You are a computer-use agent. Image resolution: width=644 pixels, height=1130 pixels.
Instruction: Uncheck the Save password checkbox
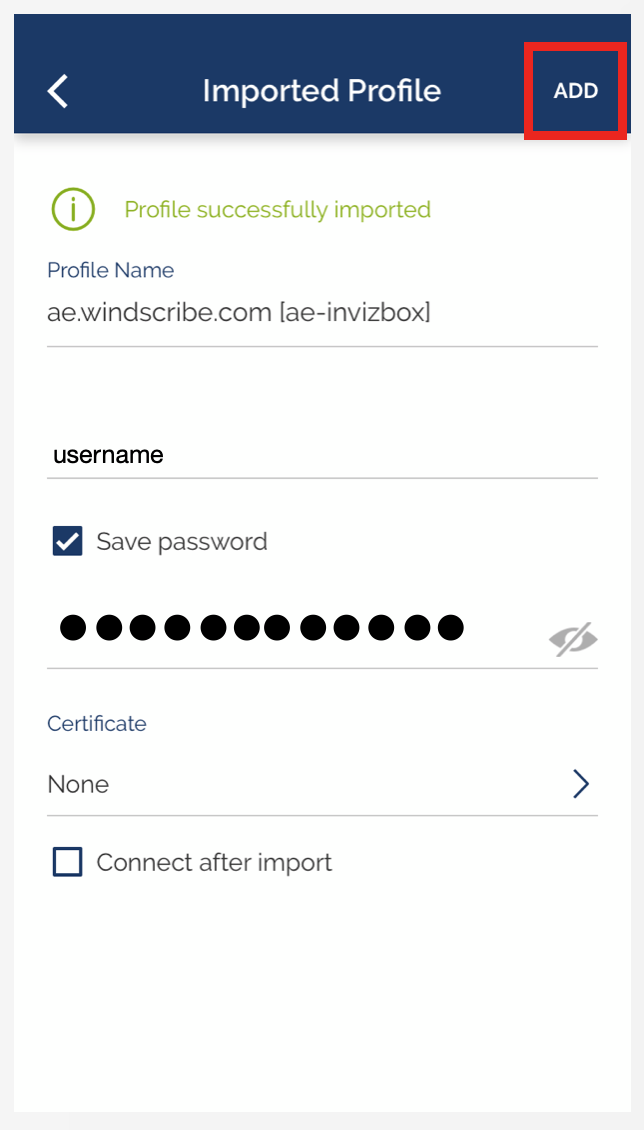[x=67, y=542]
